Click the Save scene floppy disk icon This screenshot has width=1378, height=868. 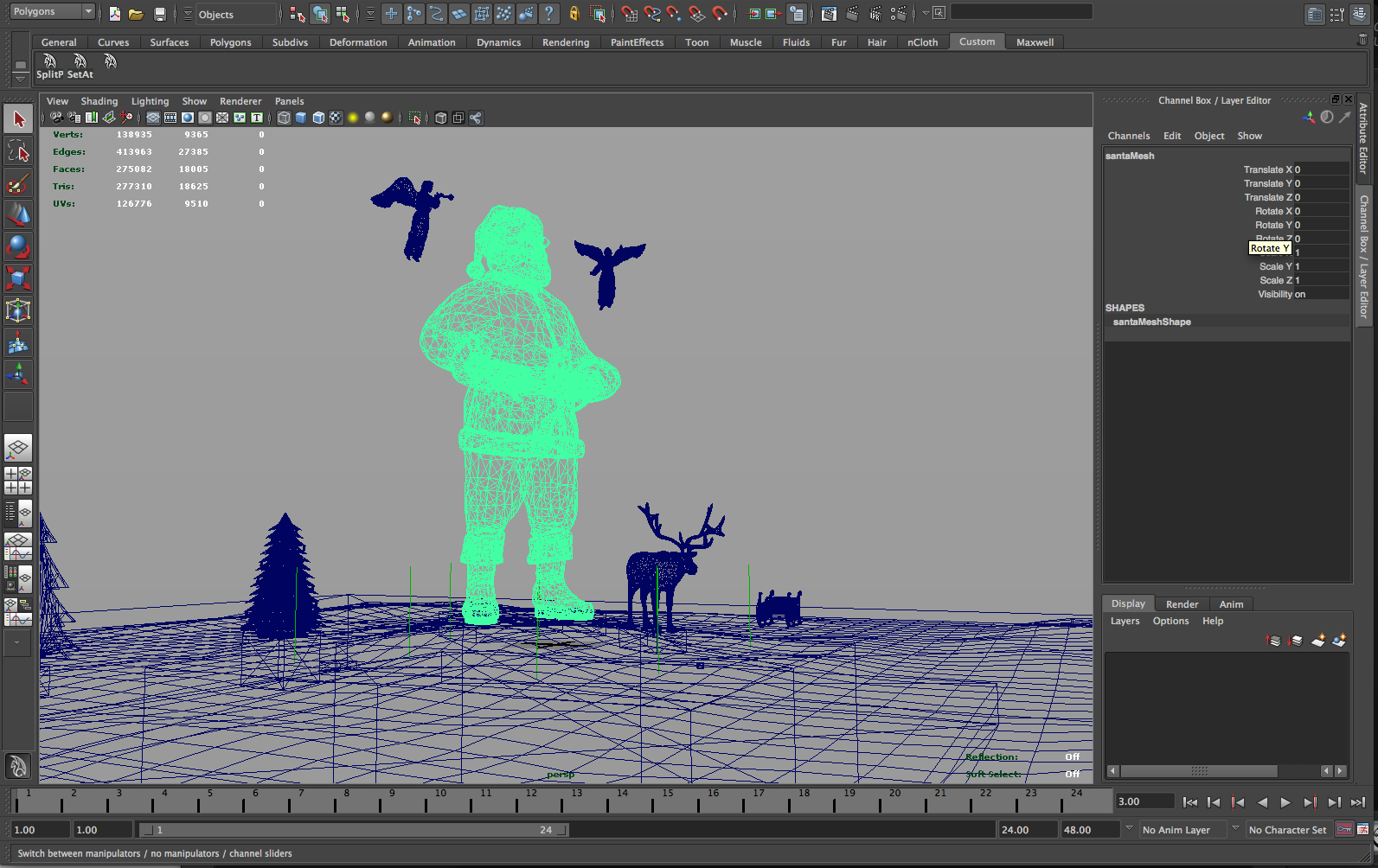point(159,14)
